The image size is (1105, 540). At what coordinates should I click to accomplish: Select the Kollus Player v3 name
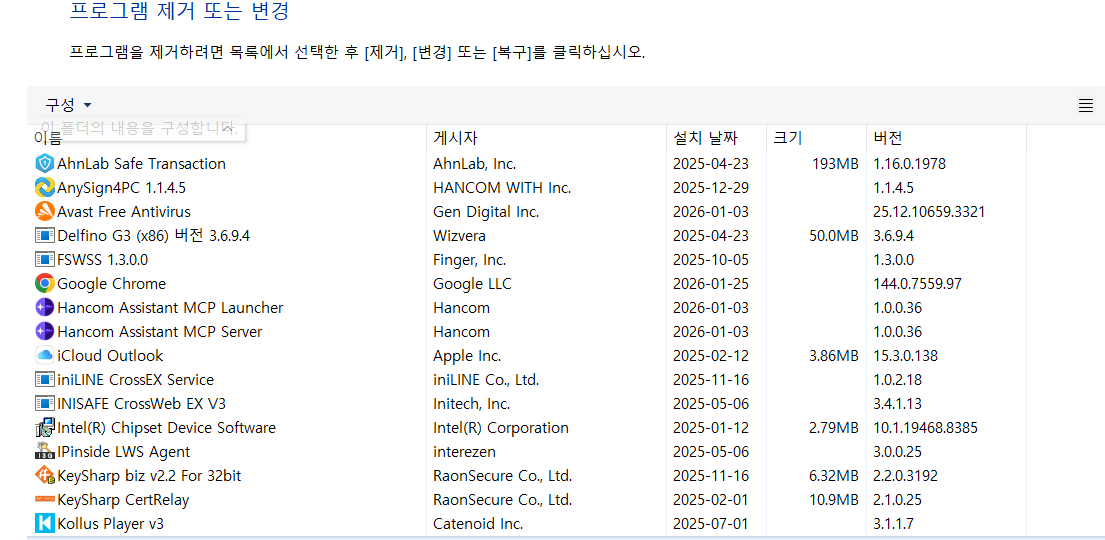pyautogui.click(x=111, y=524)
